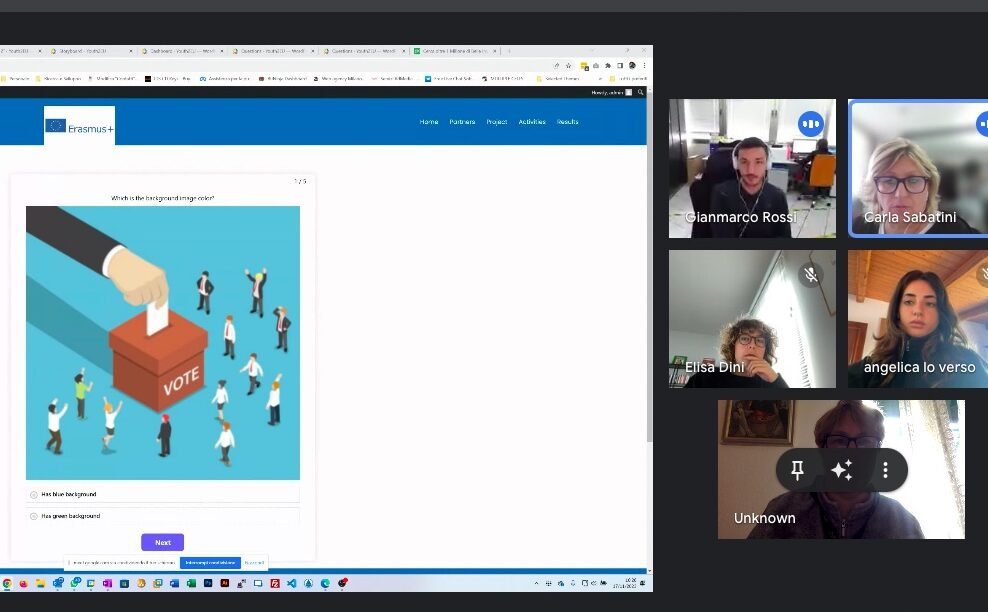988x612 pixels.
Task: Open Visual Studio Code from the taskbar
Action: (x=292, y=584)
